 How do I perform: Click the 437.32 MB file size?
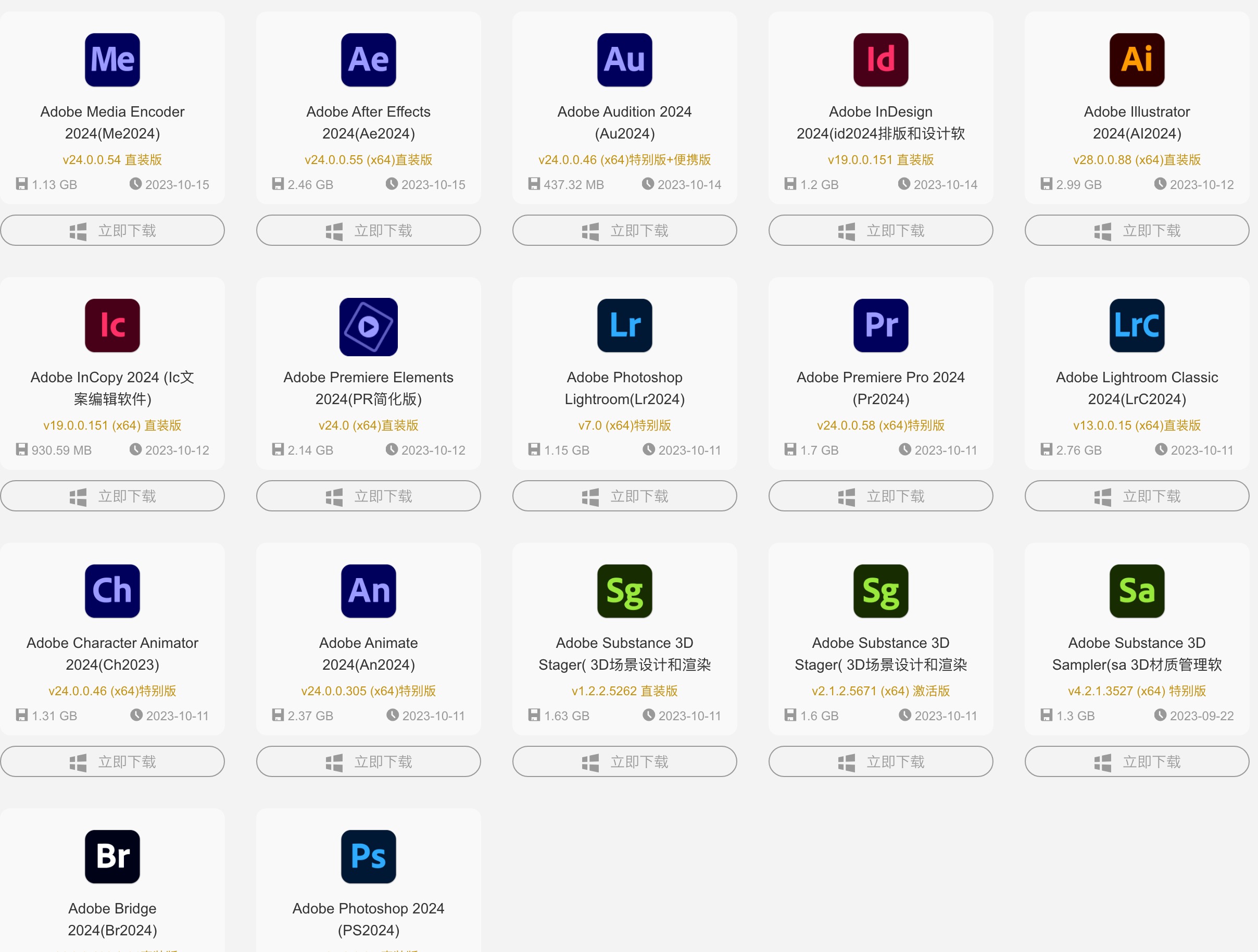pyautogui.click(x=573, y=185)
